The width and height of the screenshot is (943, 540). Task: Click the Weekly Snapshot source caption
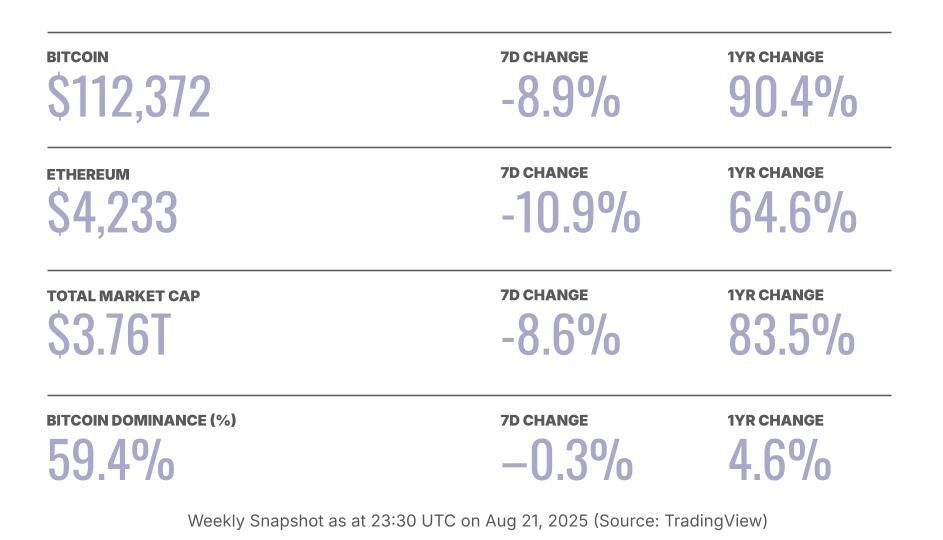477,521
